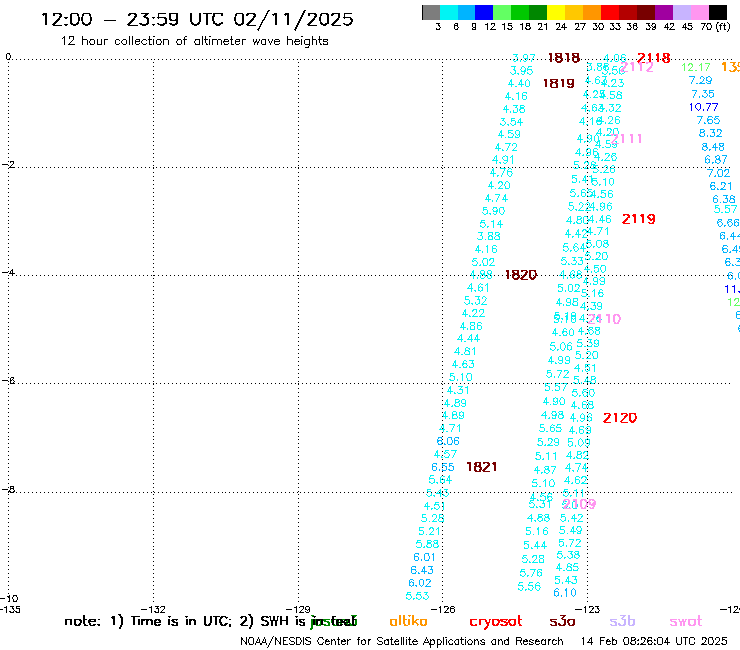This screenshot has width=740, height=650.
Task: Click the green wave height value 12.17
Action: click(x=696, y=67)
